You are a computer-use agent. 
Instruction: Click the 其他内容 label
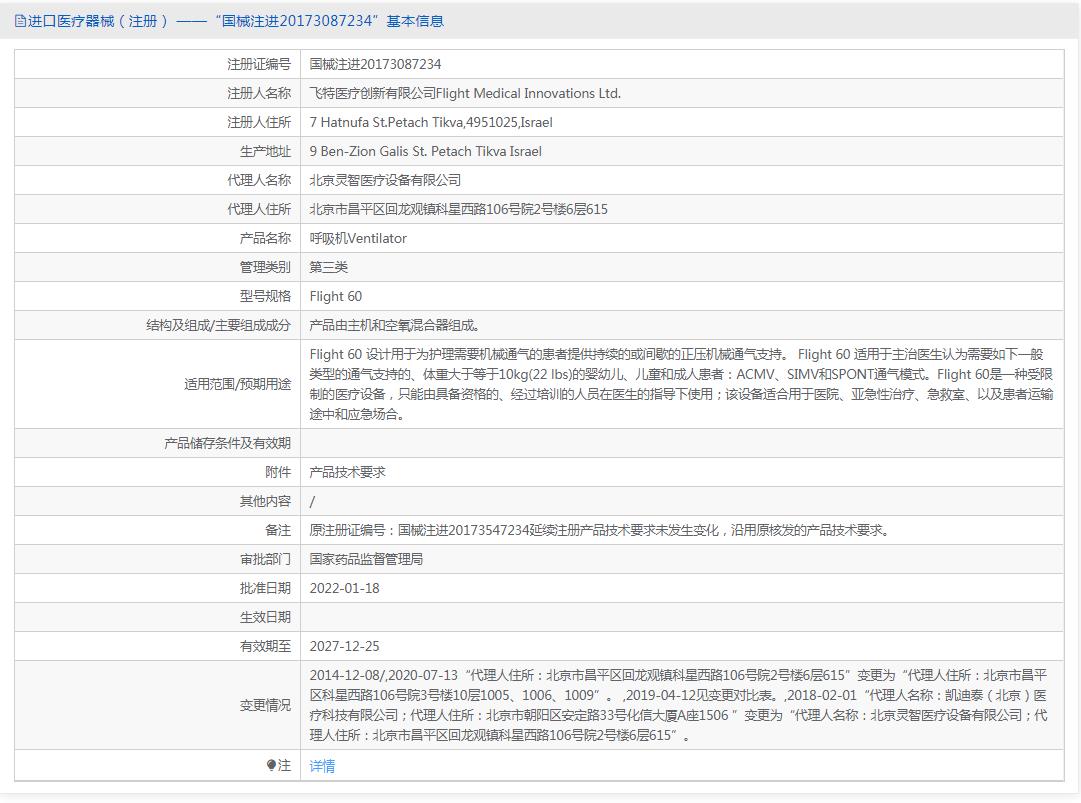tap(265, 500)
